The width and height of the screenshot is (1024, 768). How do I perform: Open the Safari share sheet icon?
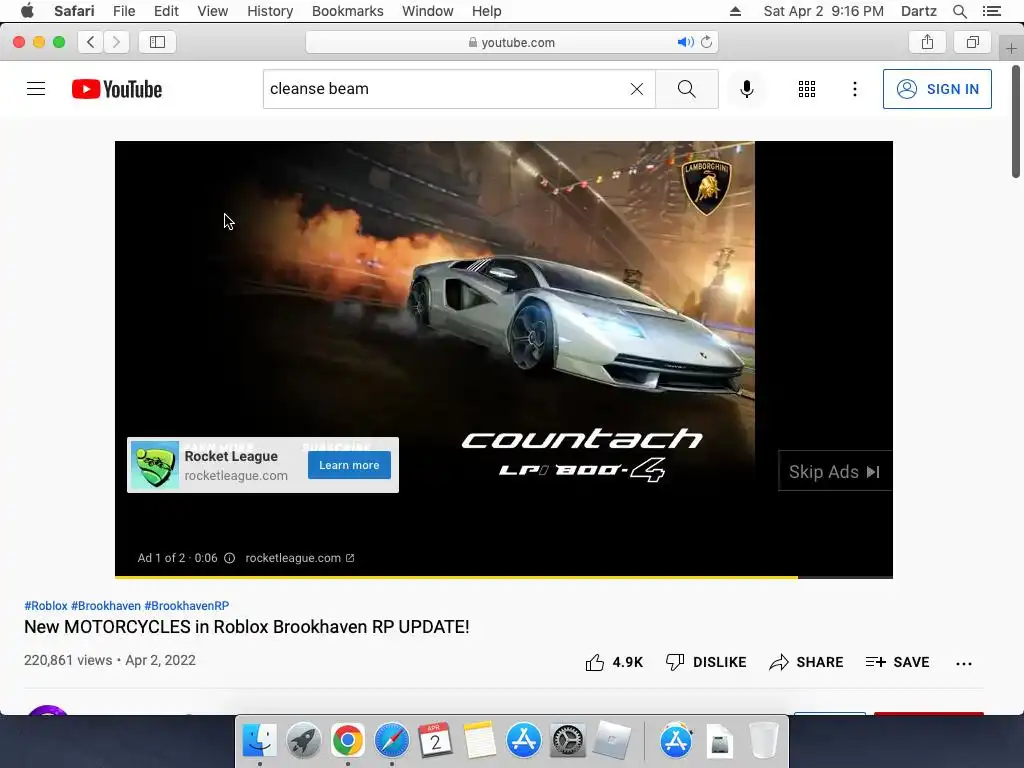927,42
